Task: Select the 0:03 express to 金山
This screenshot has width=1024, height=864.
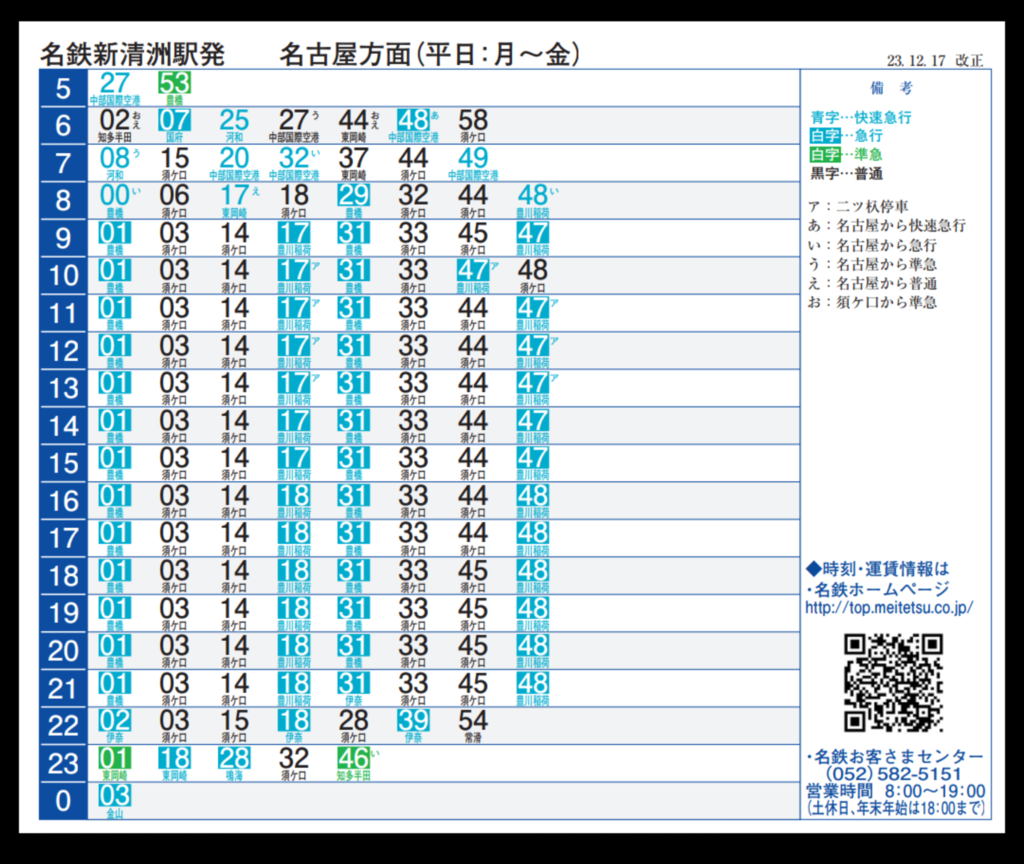Action: [115, 801]
